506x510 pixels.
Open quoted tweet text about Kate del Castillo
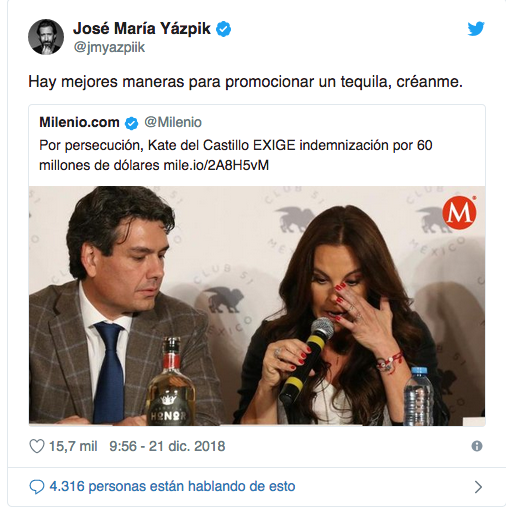[236, 155]
